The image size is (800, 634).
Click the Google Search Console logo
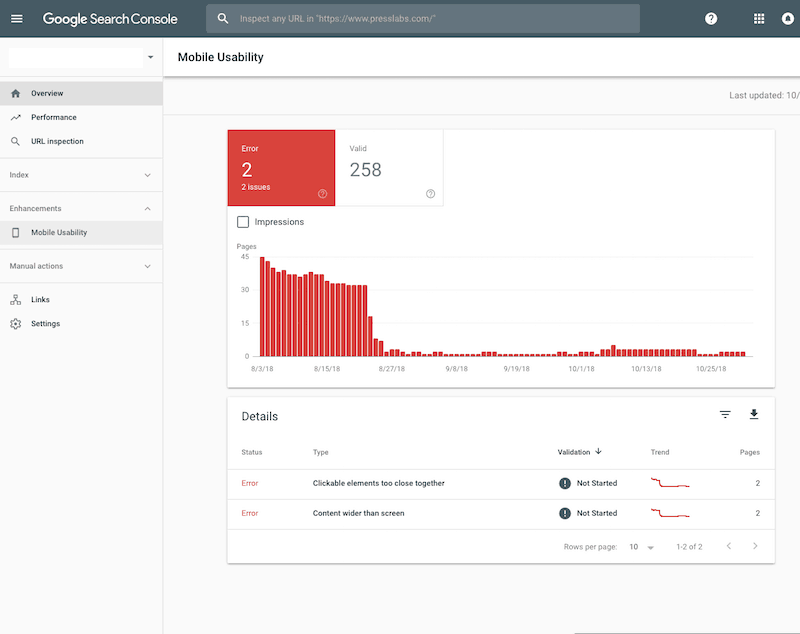click(110, 19)
